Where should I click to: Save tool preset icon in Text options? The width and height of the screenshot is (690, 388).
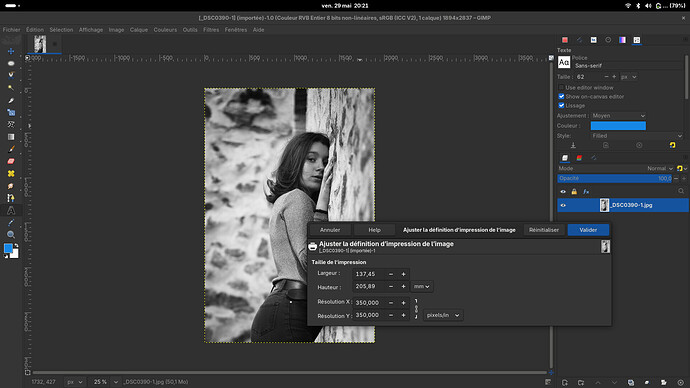[x=573, y=145]
